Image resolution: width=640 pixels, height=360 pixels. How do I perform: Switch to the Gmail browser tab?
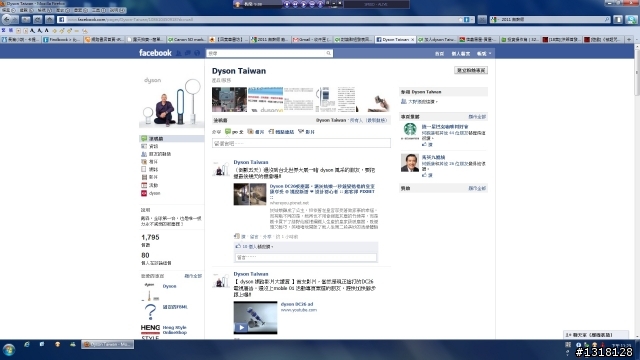[312, 40]
